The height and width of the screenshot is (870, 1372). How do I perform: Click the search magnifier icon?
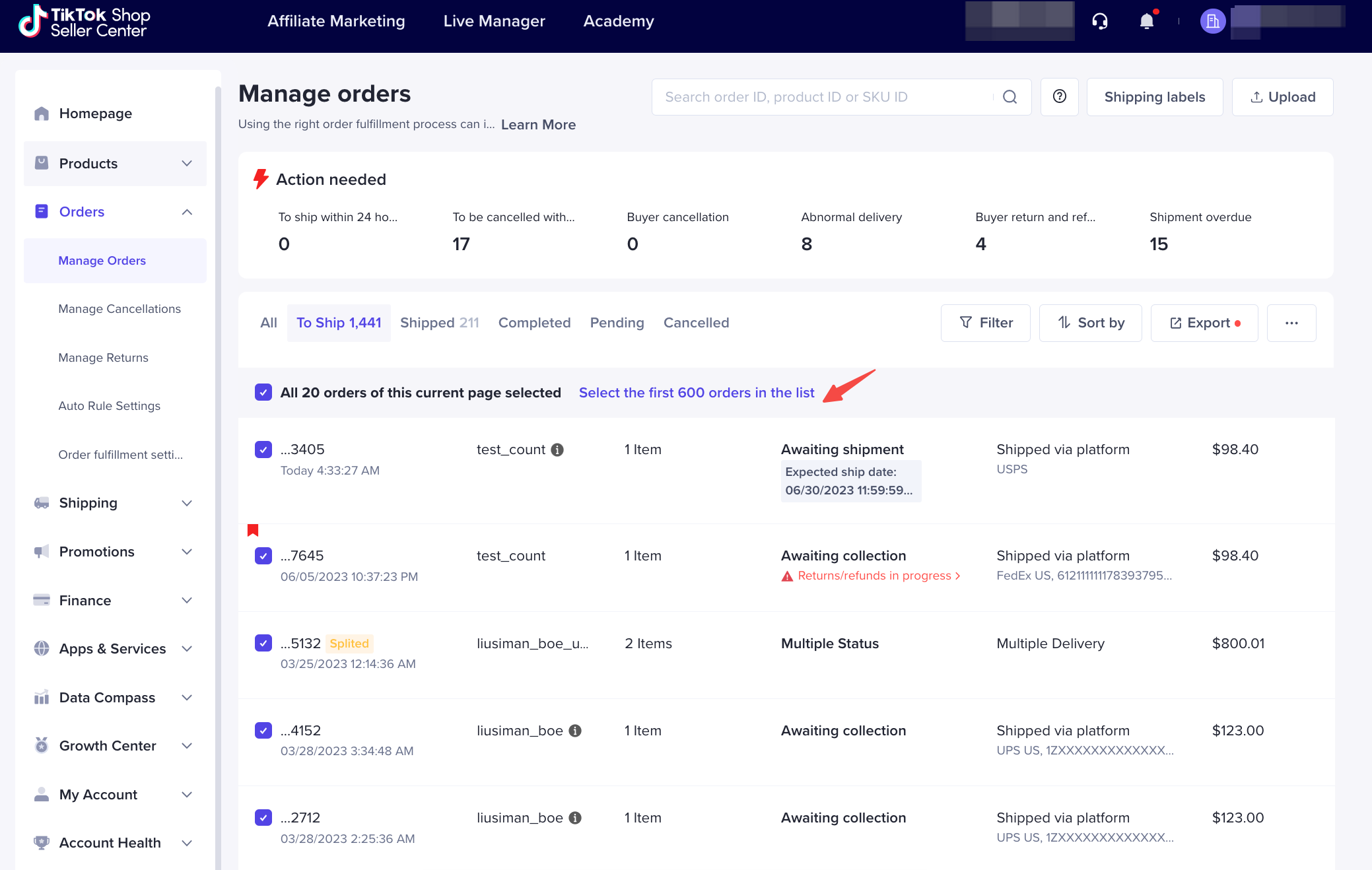pos(1010,97)
